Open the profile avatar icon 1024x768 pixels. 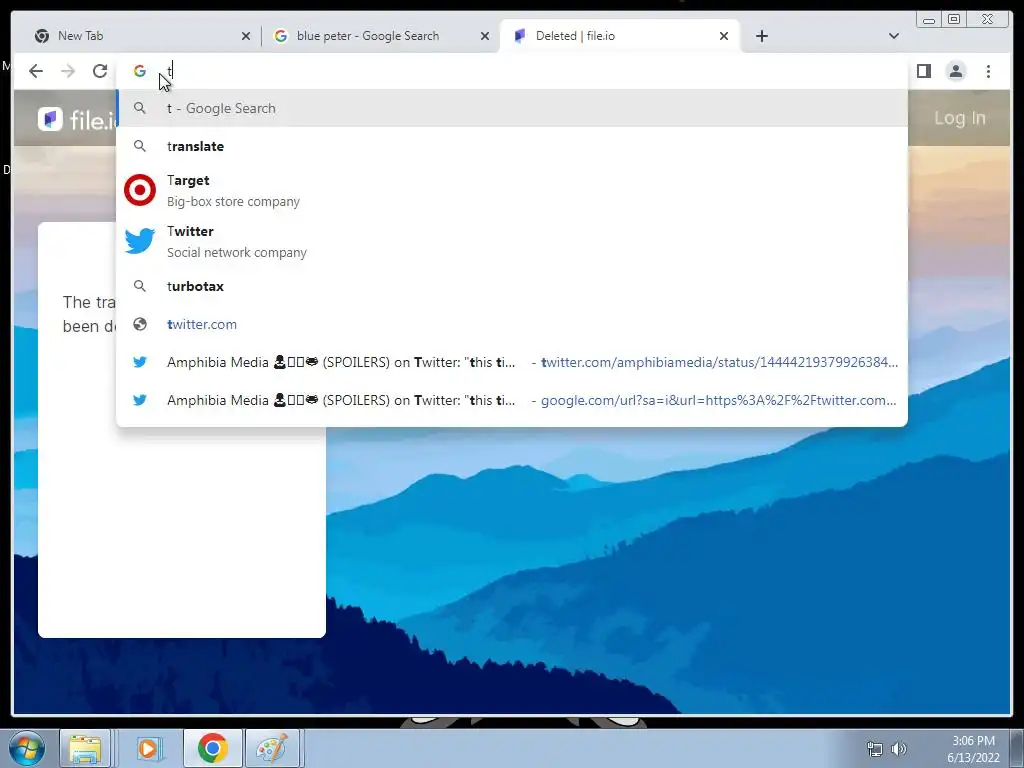coord(955,71)
